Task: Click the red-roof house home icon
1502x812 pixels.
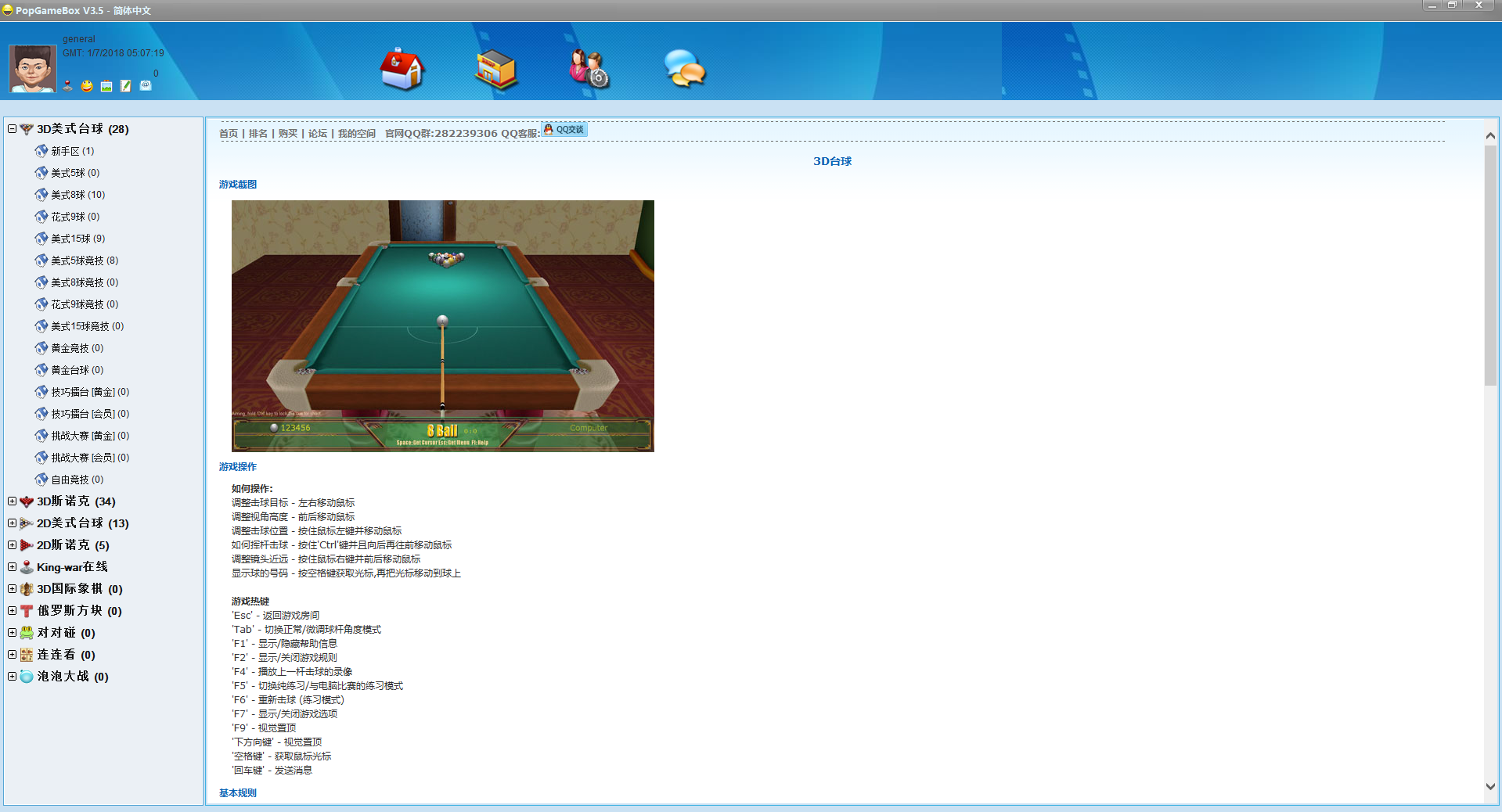Action: pyautogui.click(x=402, y=69)
